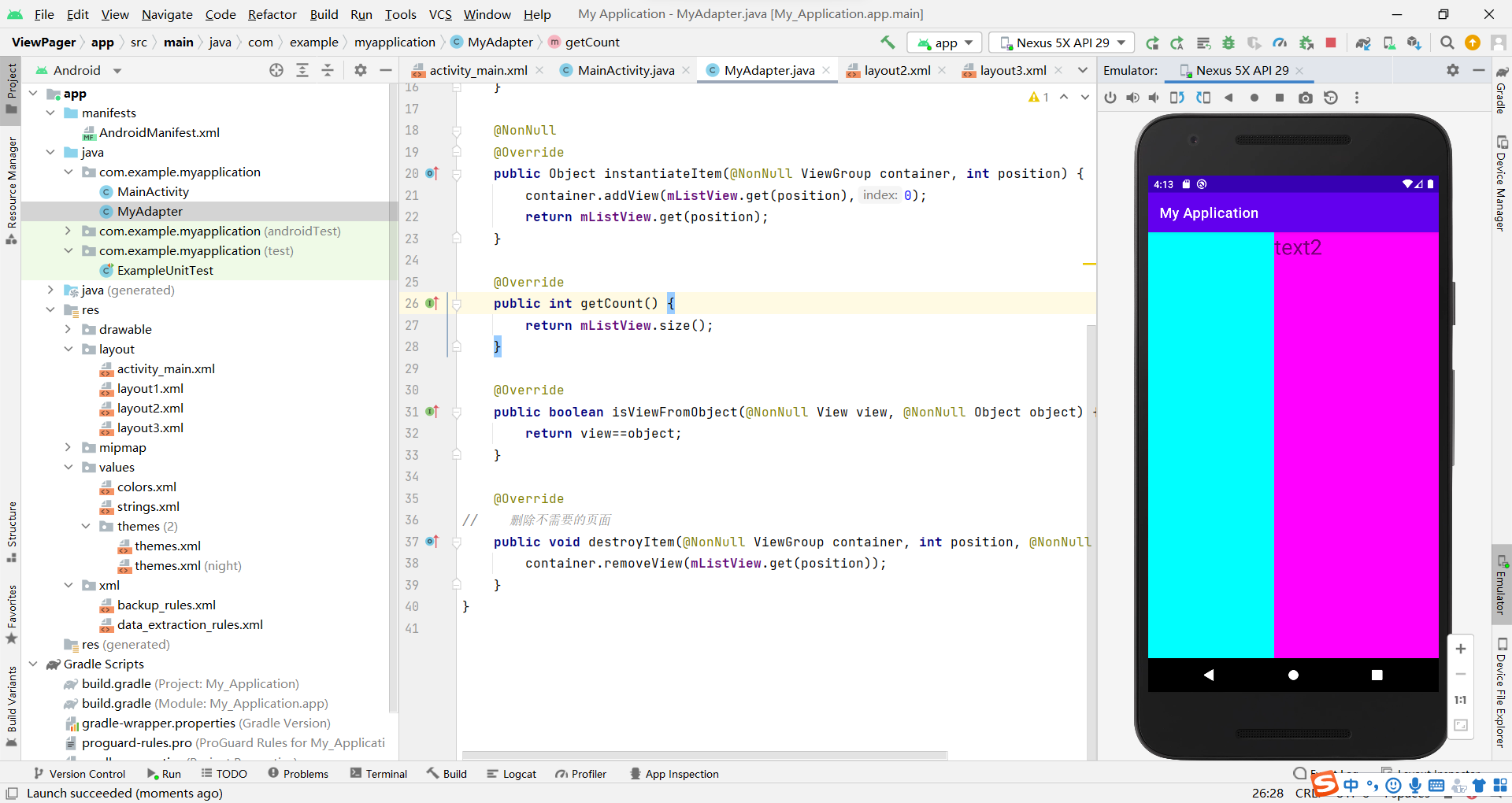Image resolution: width=1512 pixels, height=803 pixels.
Task: Rotate the emulator screen left
Action: click(x=1177, y=98)
